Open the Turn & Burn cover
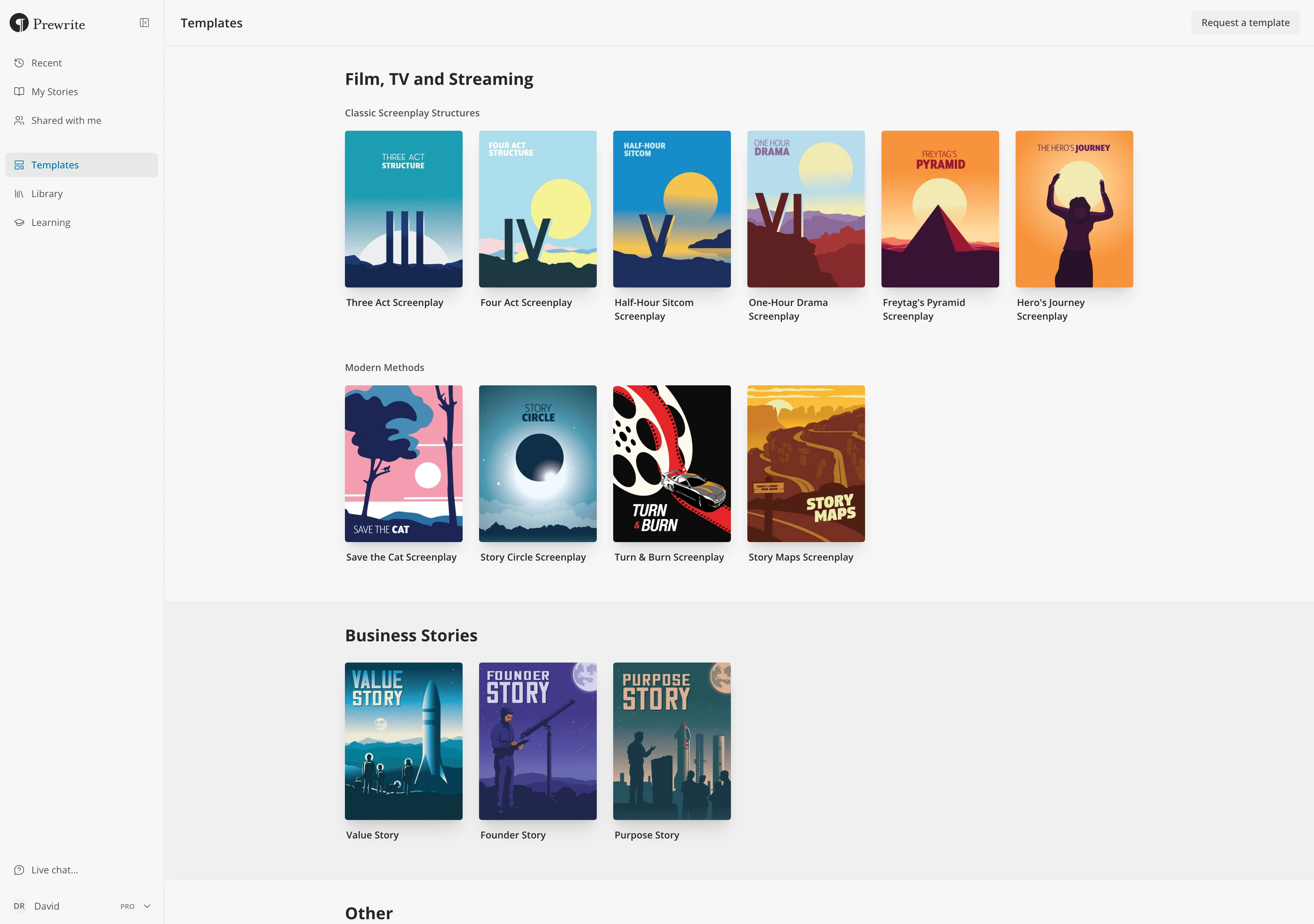 (672, 464)
